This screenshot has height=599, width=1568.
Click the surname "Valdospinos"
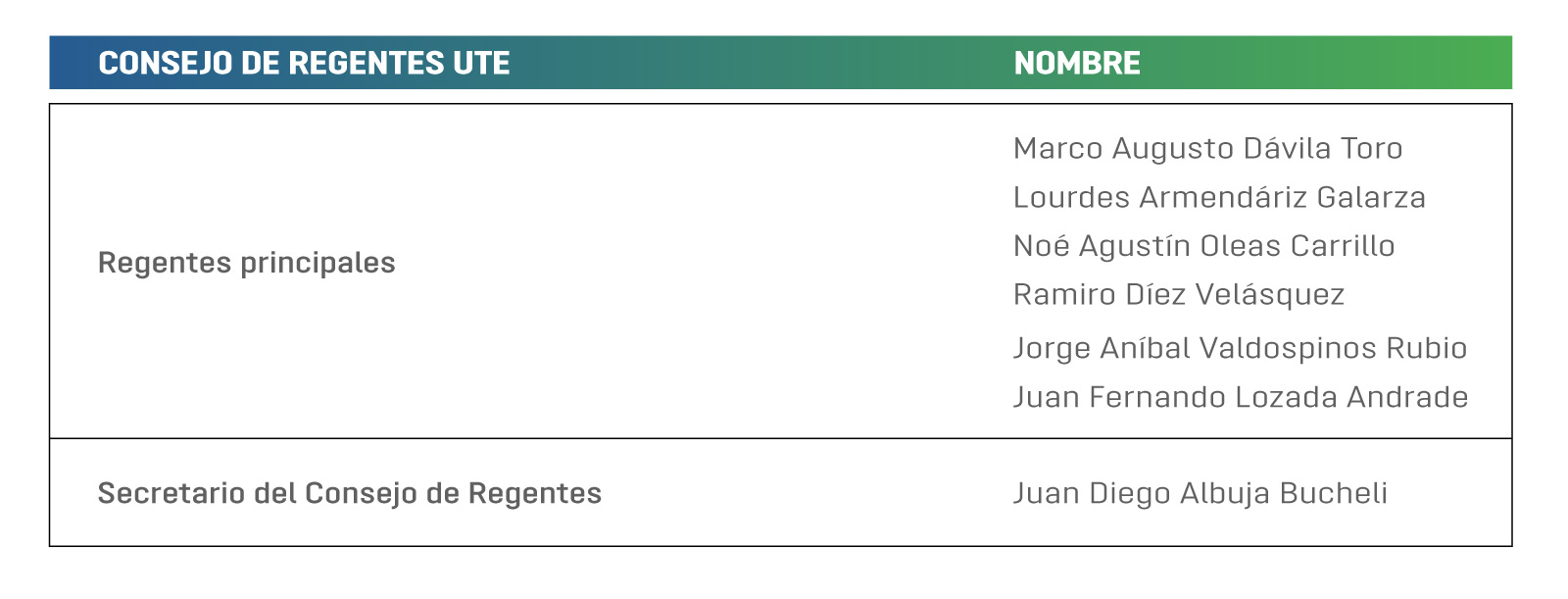pyautogui.click(x=1288, y=348)
